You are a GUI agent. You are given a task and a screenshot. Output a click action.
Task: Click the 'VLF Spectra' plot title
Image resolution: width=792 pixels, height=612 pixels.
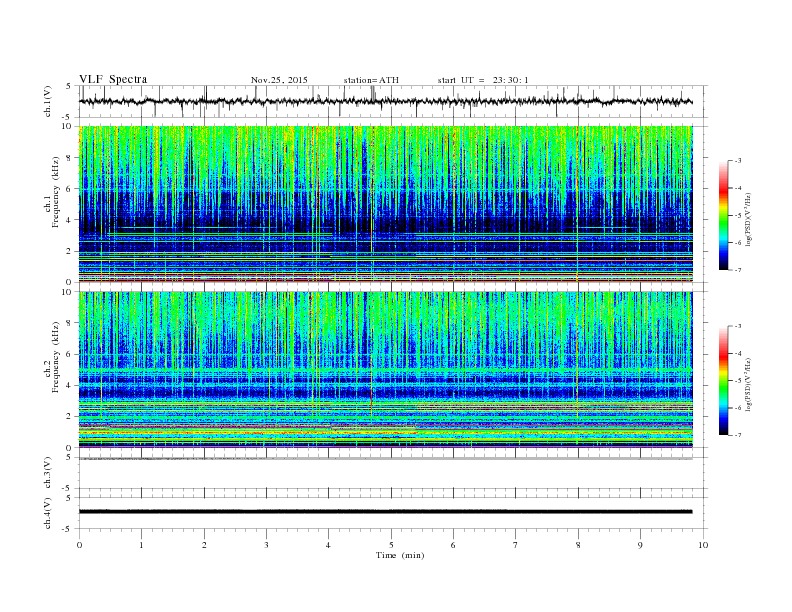113,79
